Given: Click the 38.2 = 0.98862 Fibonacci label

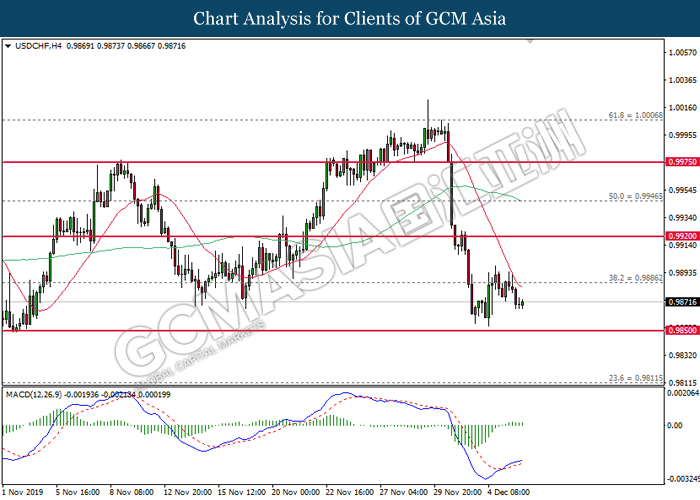Looking at the screenshot, I should pyautogui.click(x=636, y=278).
